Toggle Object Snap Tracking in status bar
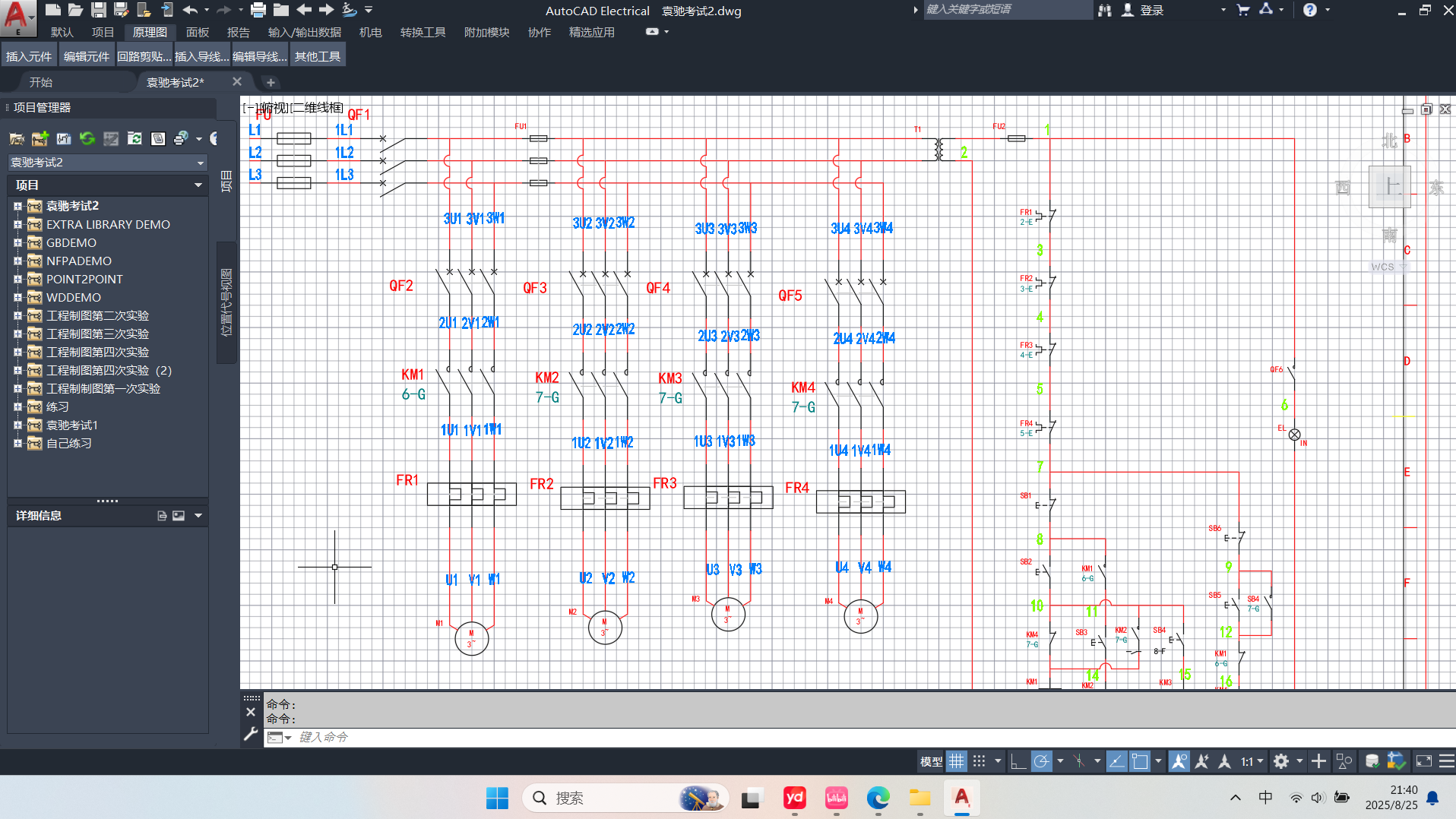1456x819 pixels. (1116, 761)
